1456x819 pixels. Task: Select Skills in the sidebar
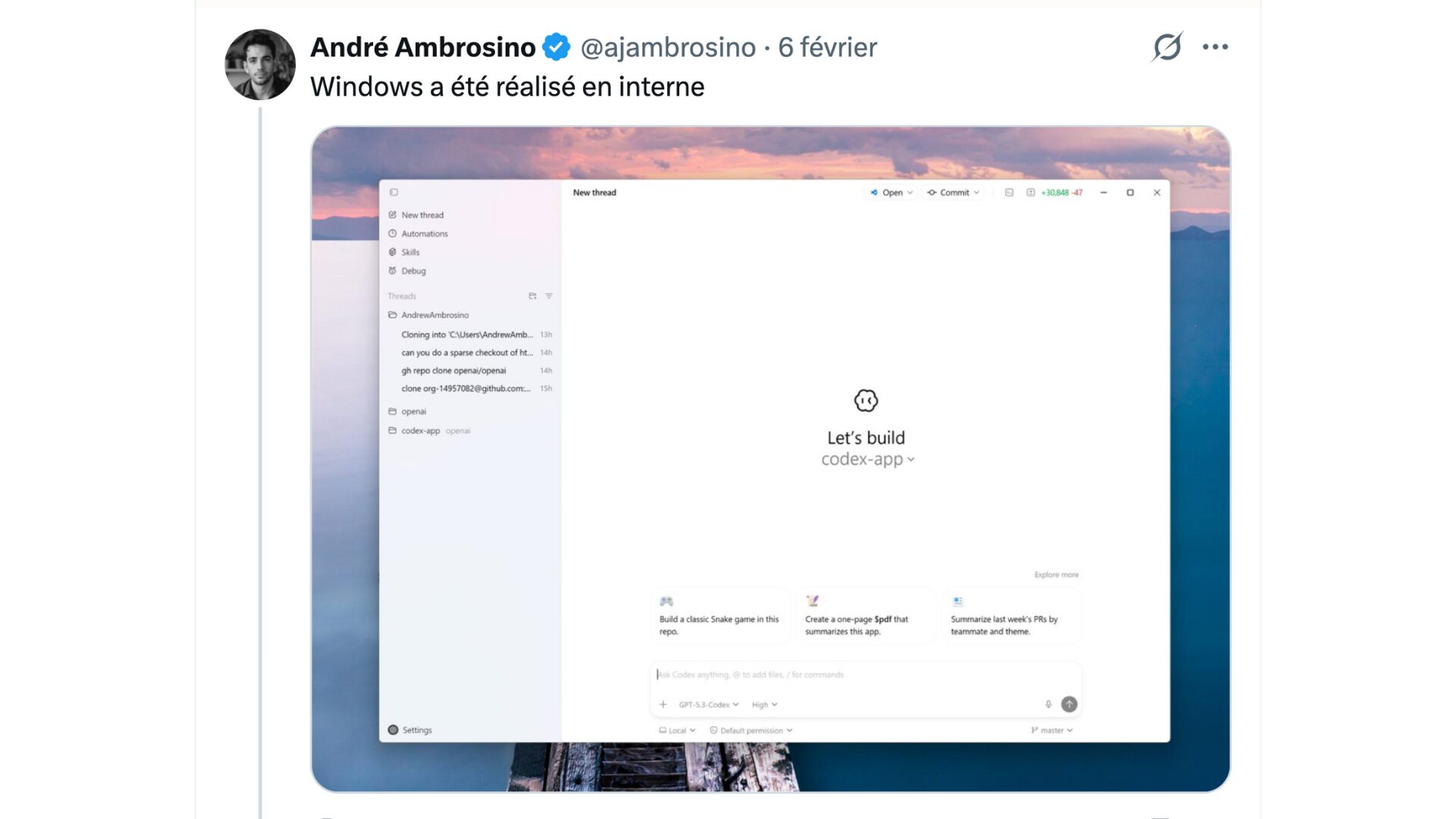click(410, 253)
